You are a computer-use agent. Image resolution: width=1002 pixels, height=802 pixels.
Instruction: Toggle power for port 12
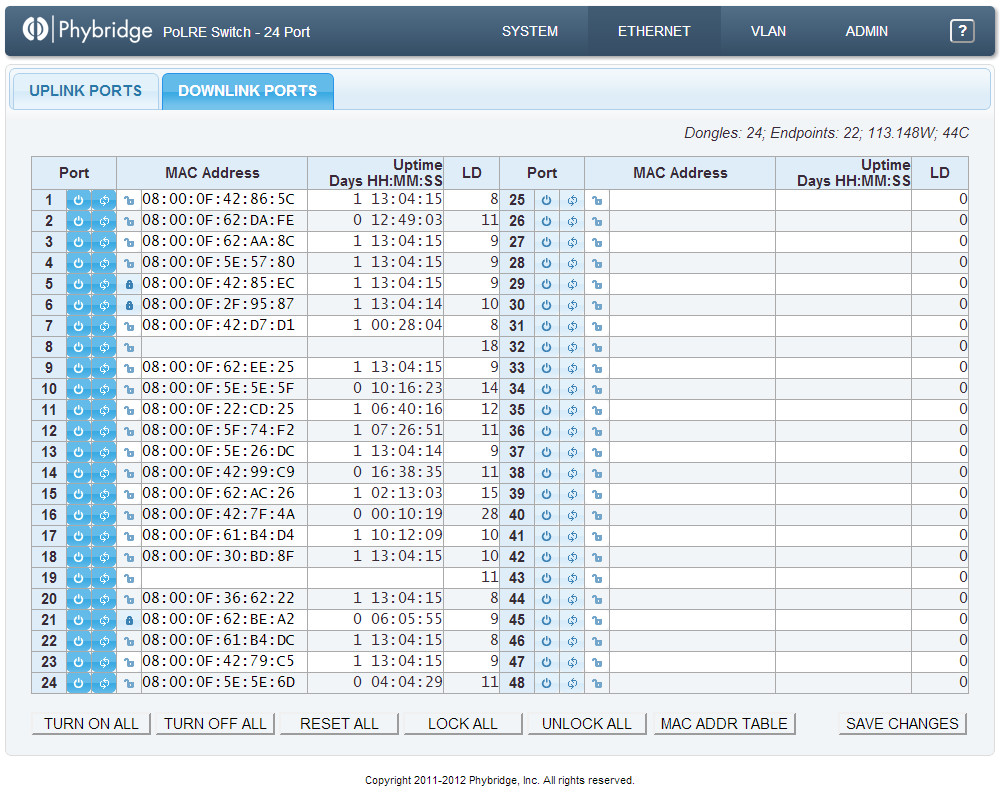point(78,431)
